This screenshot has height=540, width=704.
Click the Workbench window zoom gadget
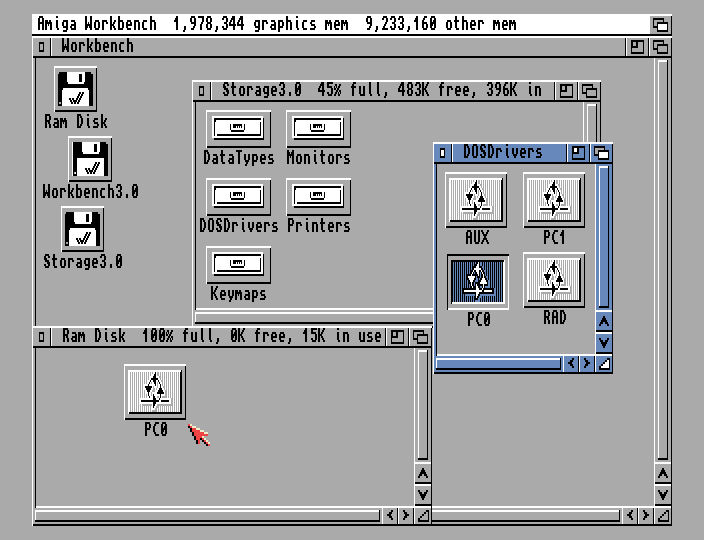click(637, 47)
